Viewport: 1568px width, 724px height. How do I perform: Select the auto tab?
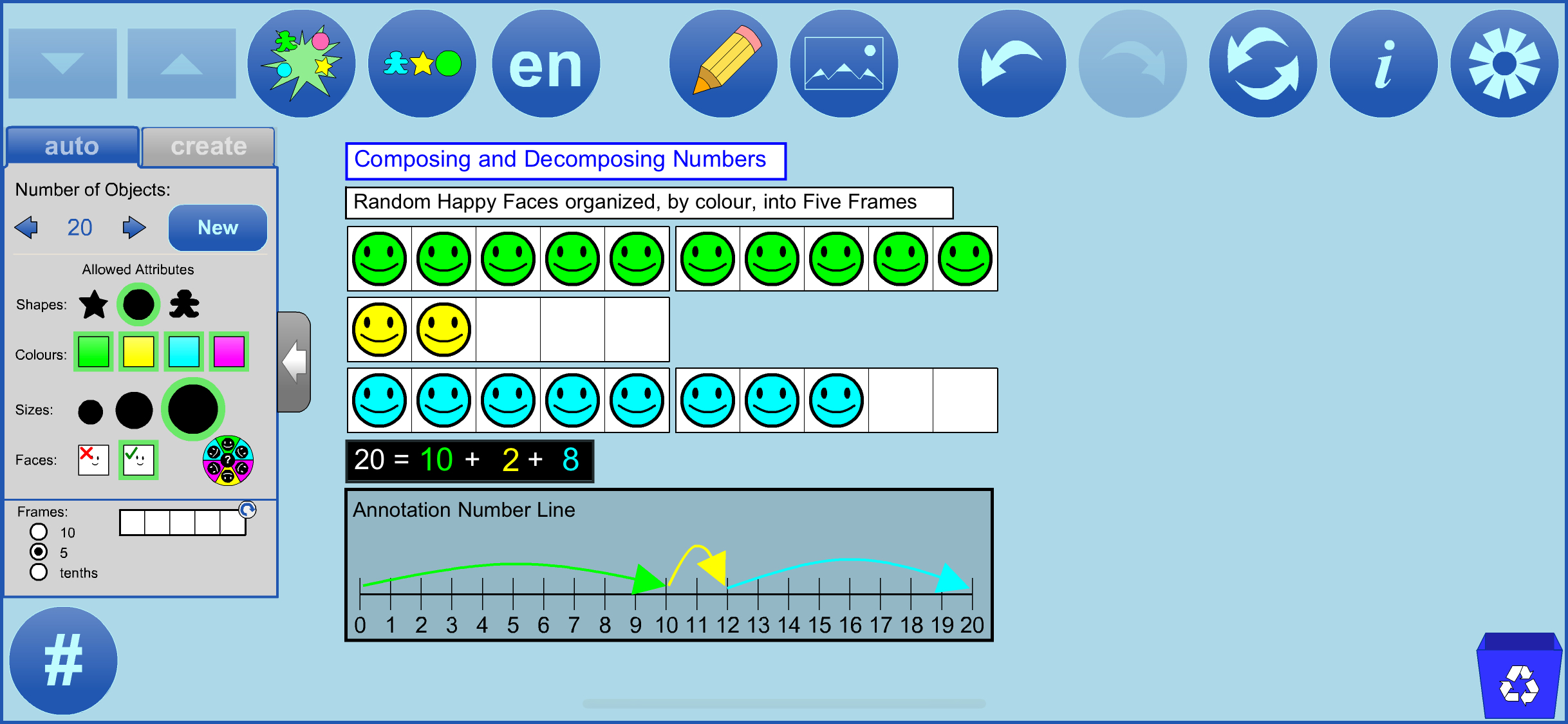coord(71,147)
